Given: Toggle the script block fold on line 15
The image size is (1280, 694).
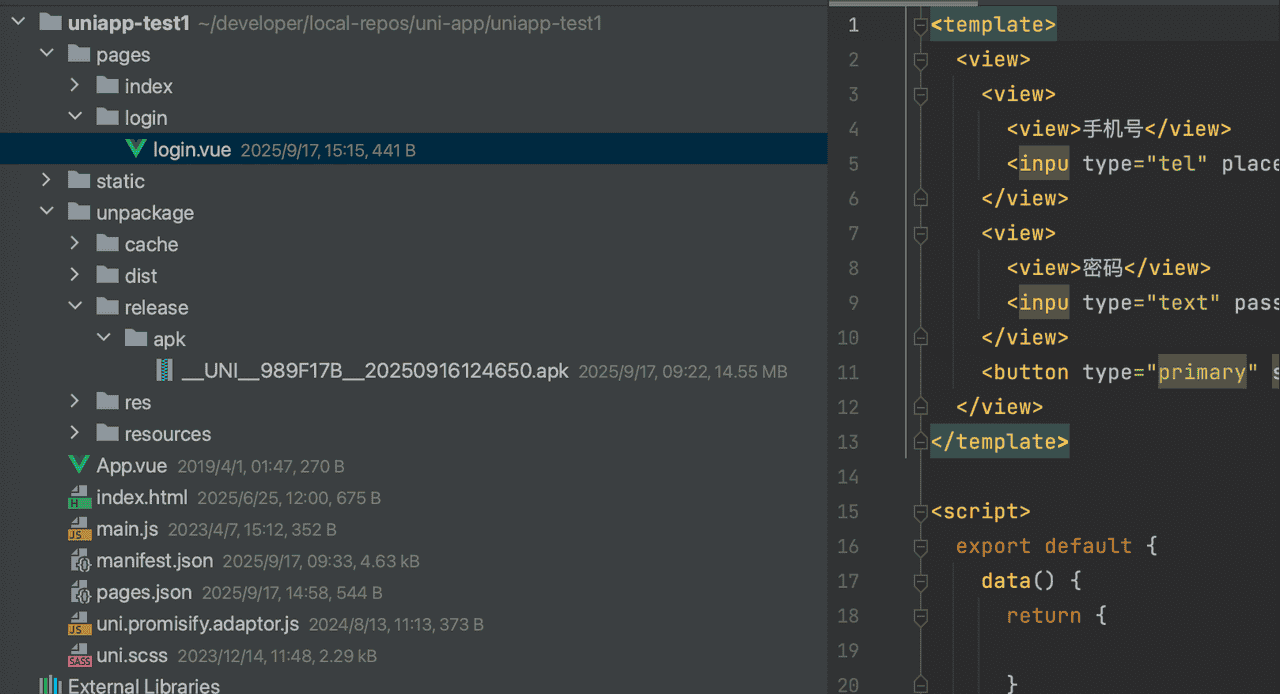Looking at the screenshot, I should pyautogui.click(x=921, y=512).
